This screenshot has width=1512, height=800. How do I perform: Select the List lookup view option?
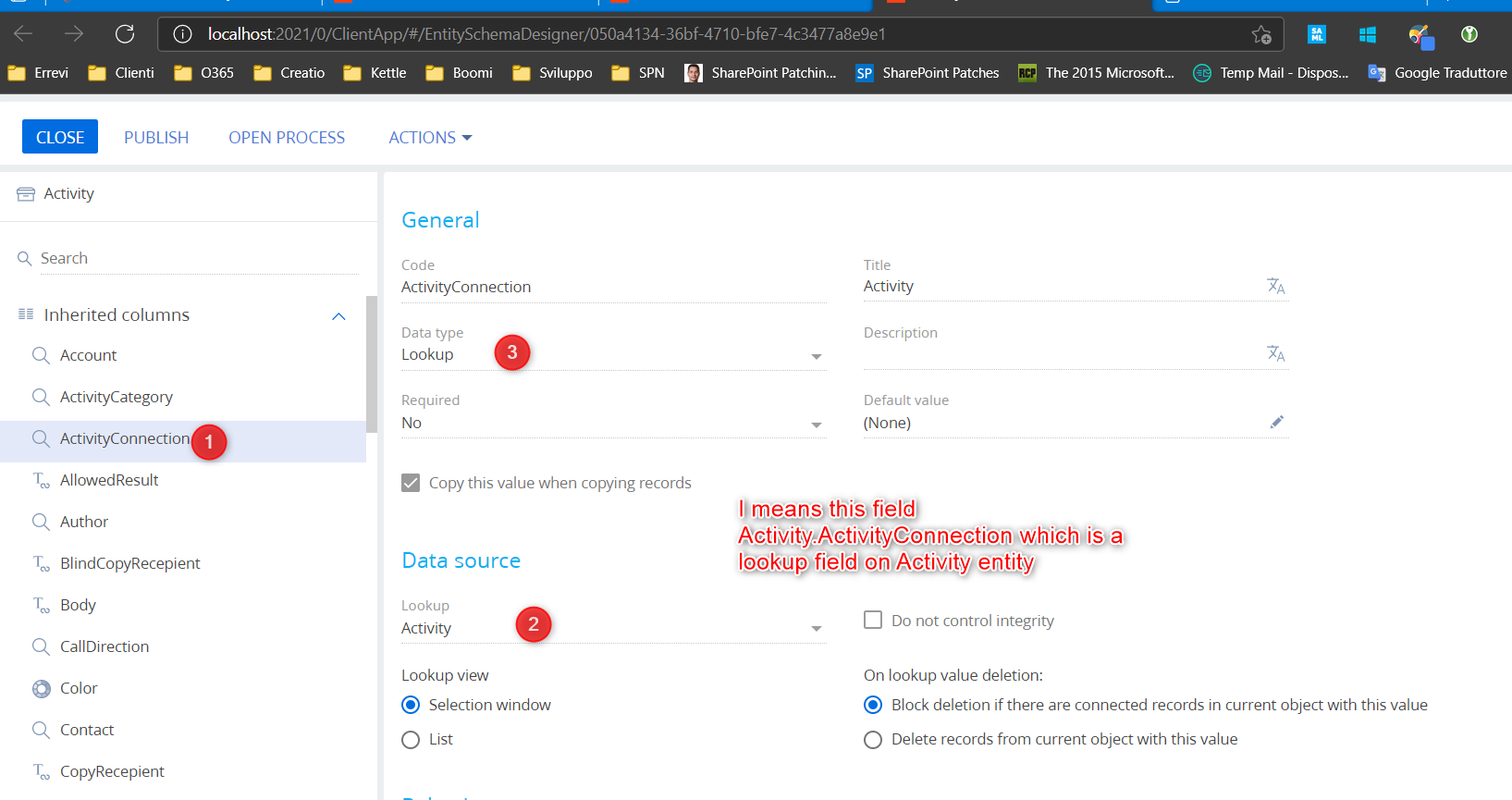(x=411, y=740)
